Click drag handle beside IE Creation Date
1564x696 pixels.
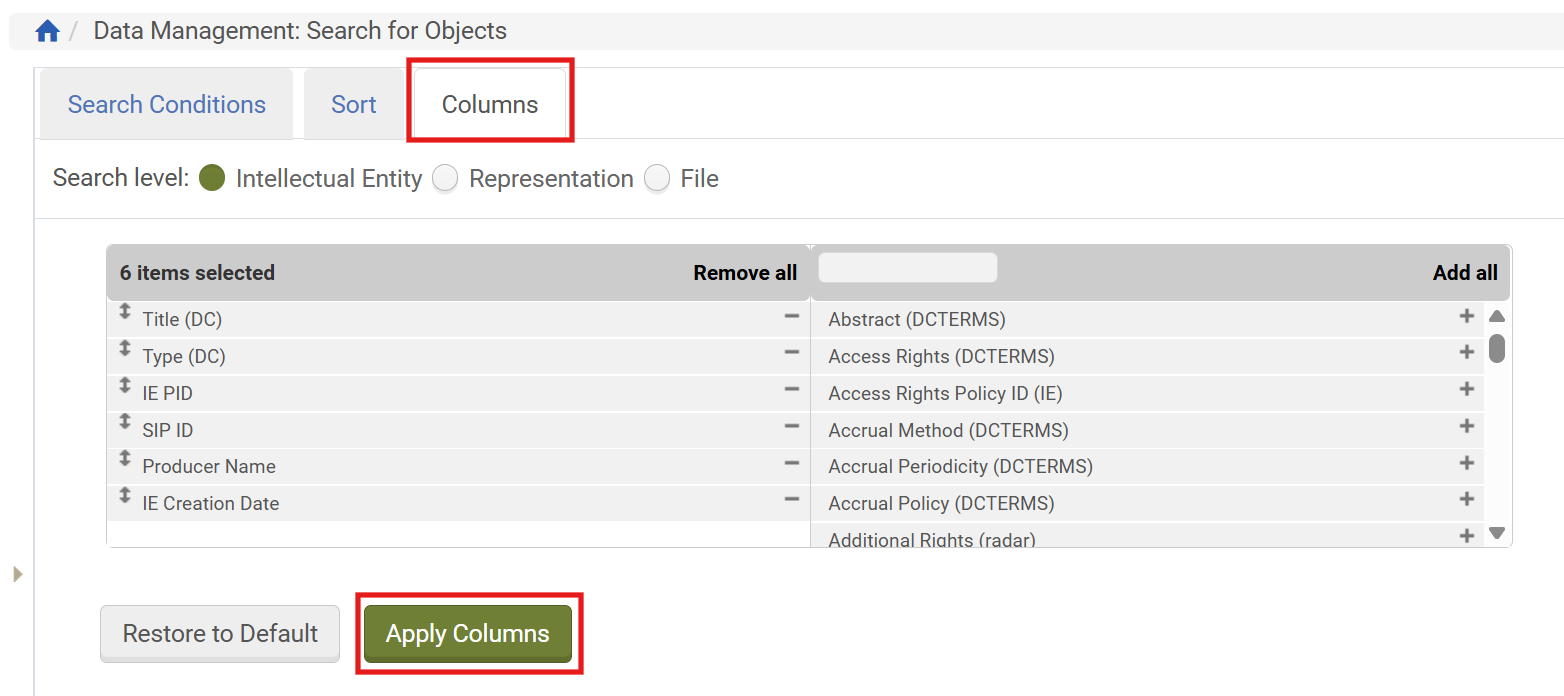(125, 495)
